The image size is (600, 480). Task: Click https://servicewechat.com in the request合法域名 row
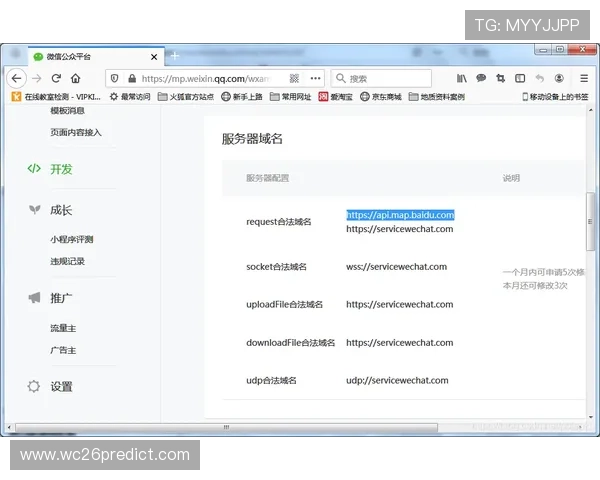pos(400,229)
